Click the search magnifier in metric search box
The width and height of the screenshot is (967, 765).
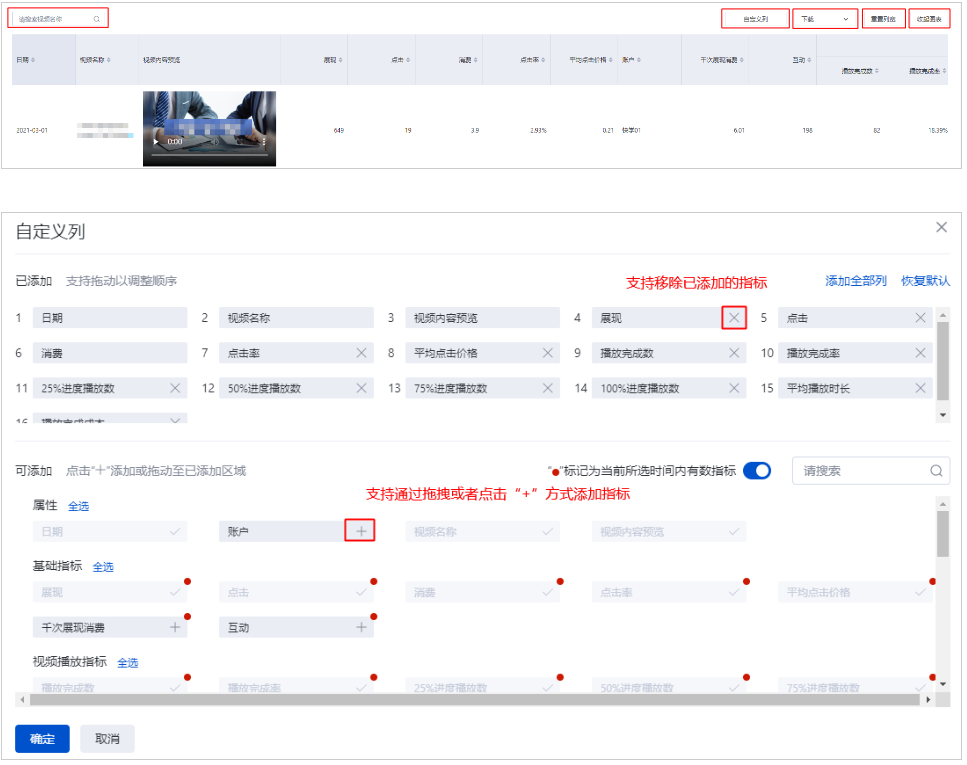pyautogui.click(x=935, y=471)
